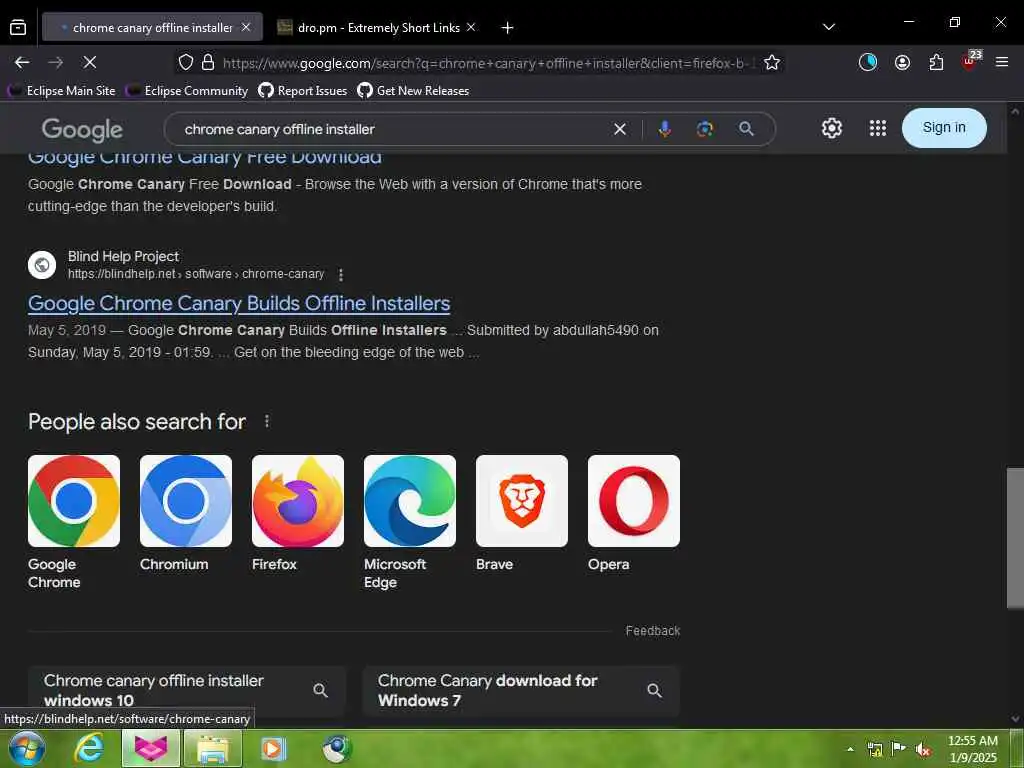This screenshot has width=1024, height=768.
Task: Open the Extensions puzzle icon
Action: [x=936, y=63]
